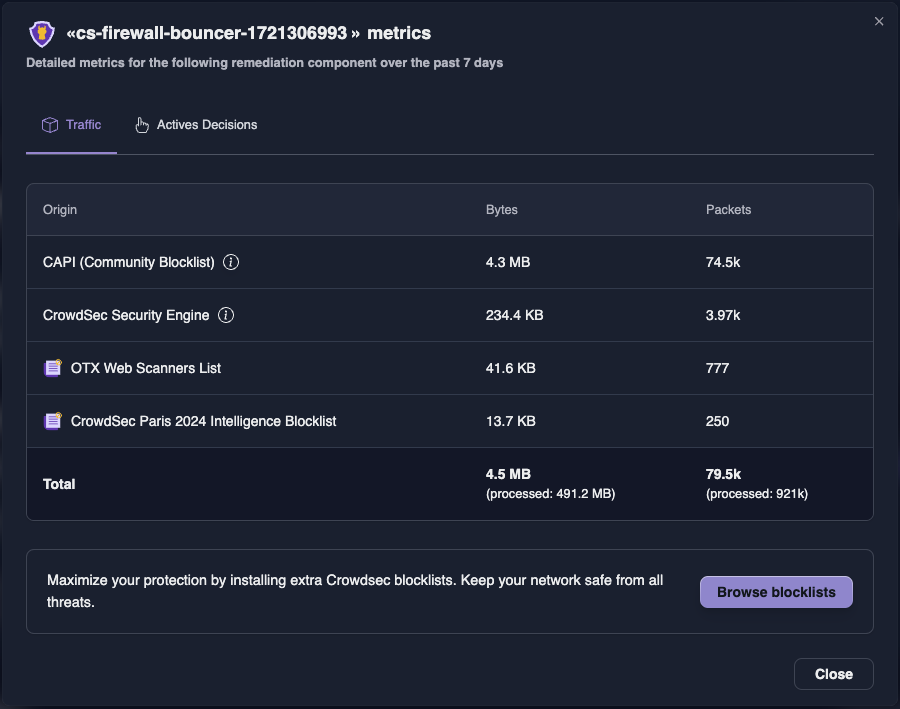
Task: Click the hand icon beside Actives Decisions
Action: coord(141,124)
